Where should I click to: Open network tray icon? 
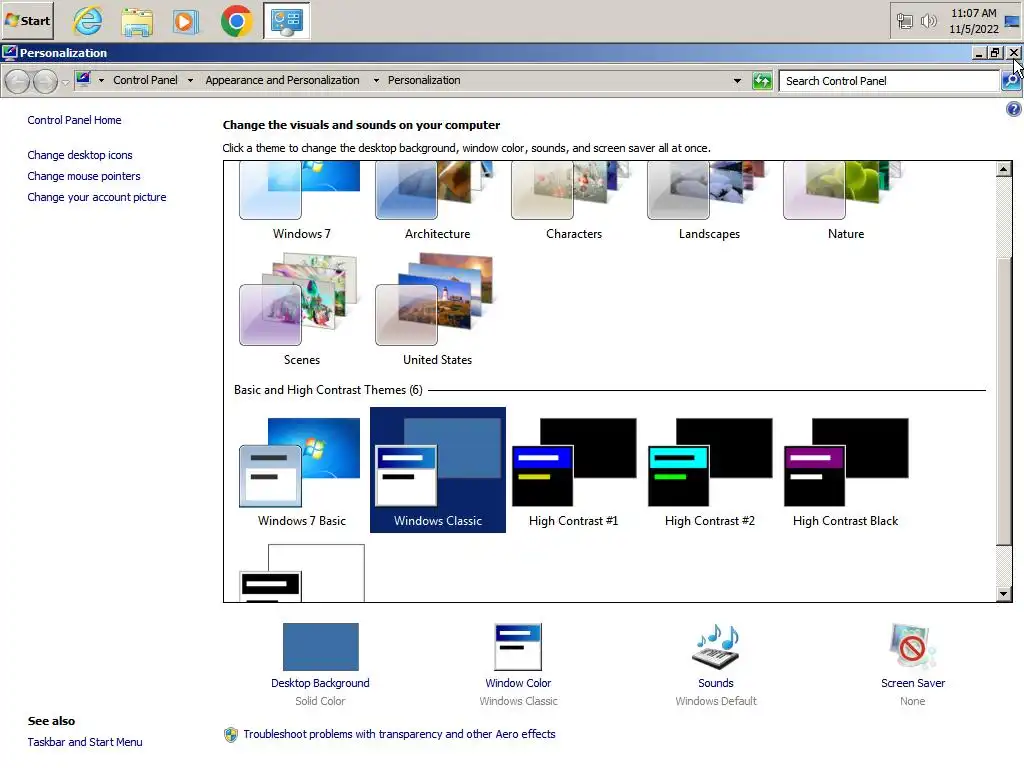[x=904, y=21]
